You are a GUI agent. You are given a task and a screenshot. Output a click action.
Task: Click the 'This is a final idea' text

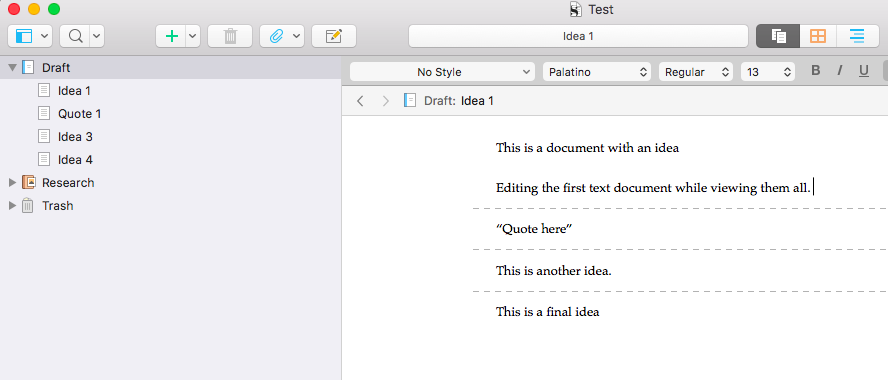tap(547, 311)
